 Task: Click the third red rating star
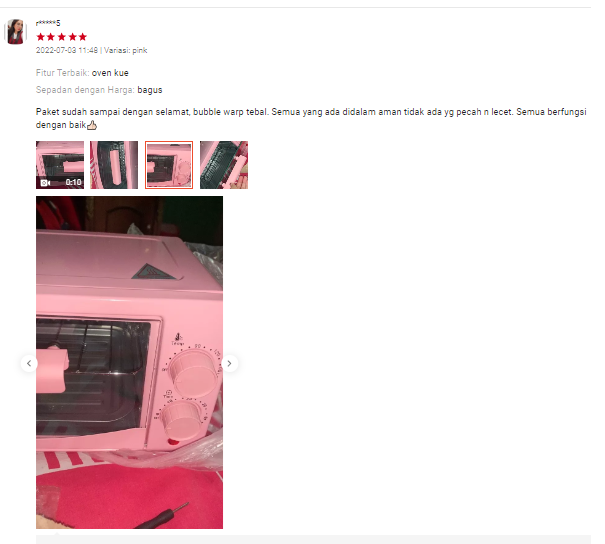tap(62, 37)
